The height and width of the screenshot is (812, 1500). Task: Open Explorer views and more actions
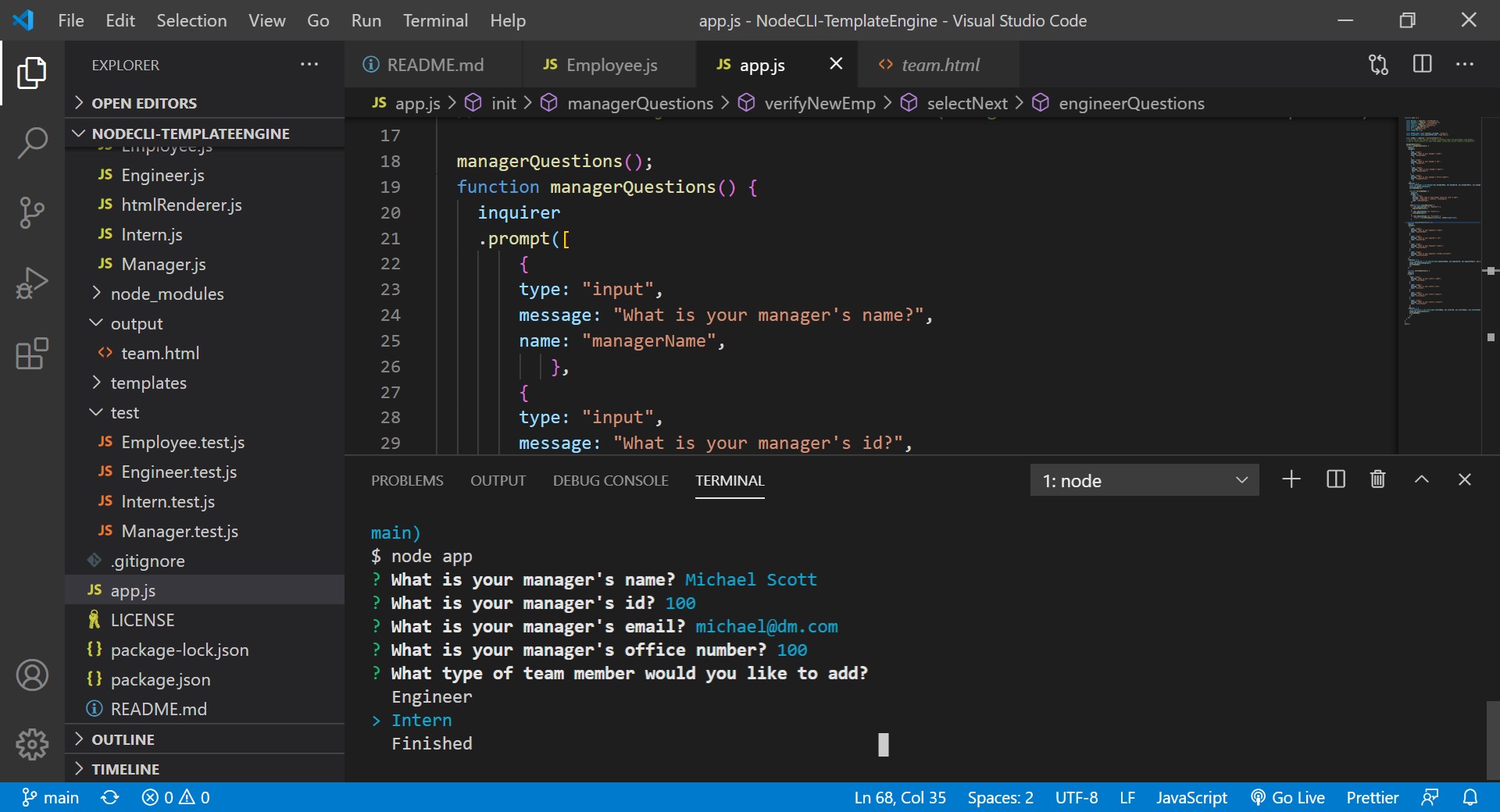[309, 65]
